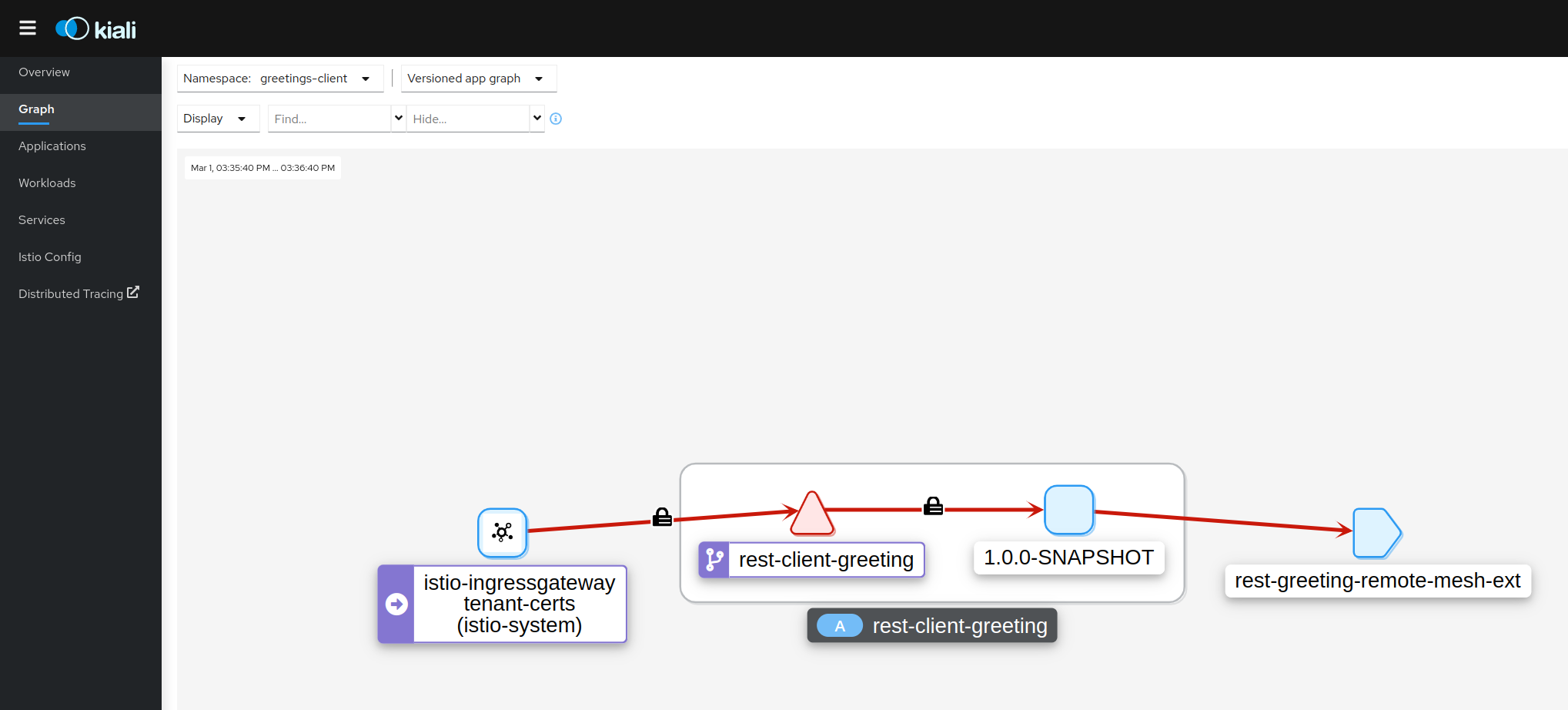Select the red edge to rest-greeting-remote-mesh-ext

pyautogui.click(x=1222, y=521)
